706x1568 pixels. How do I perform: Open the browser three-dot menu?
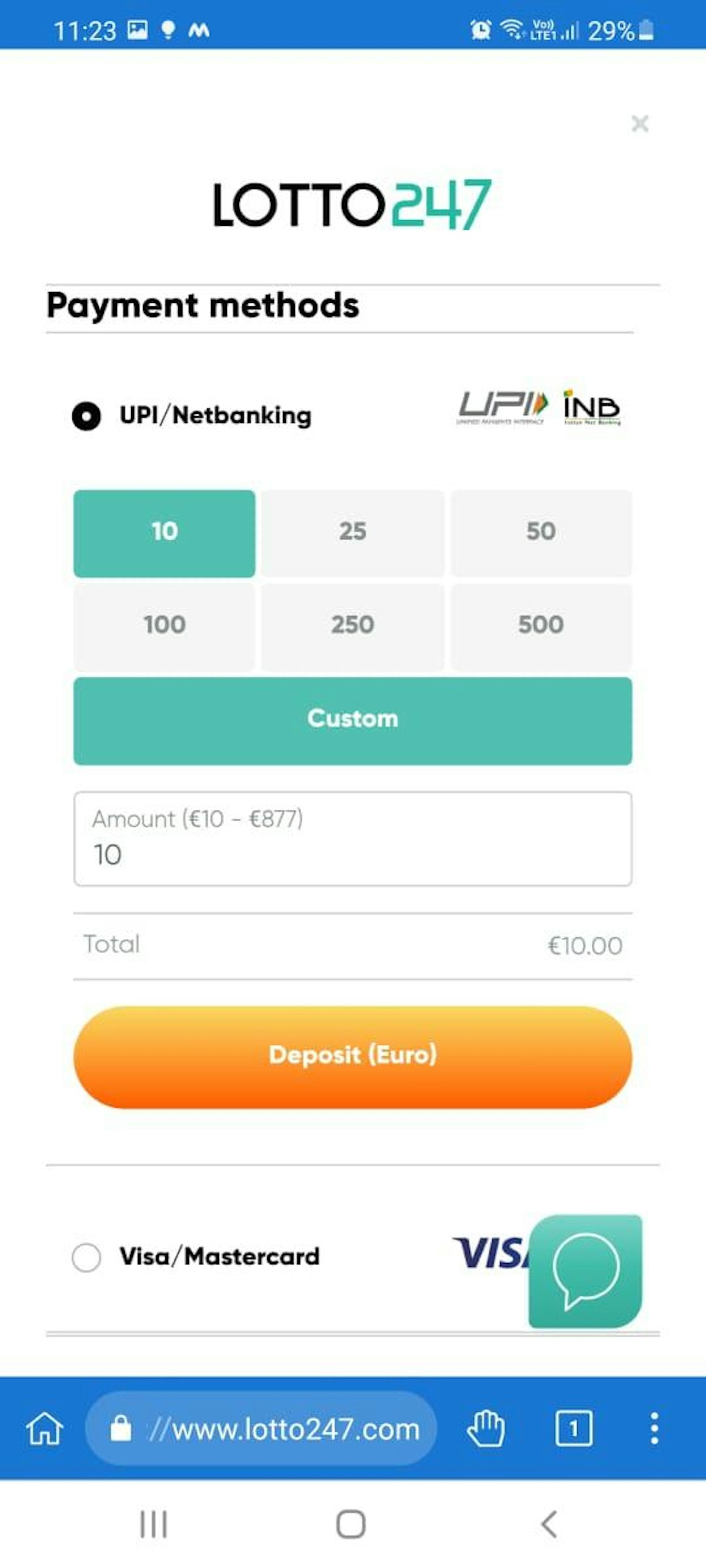click(x=654, y=1428)
